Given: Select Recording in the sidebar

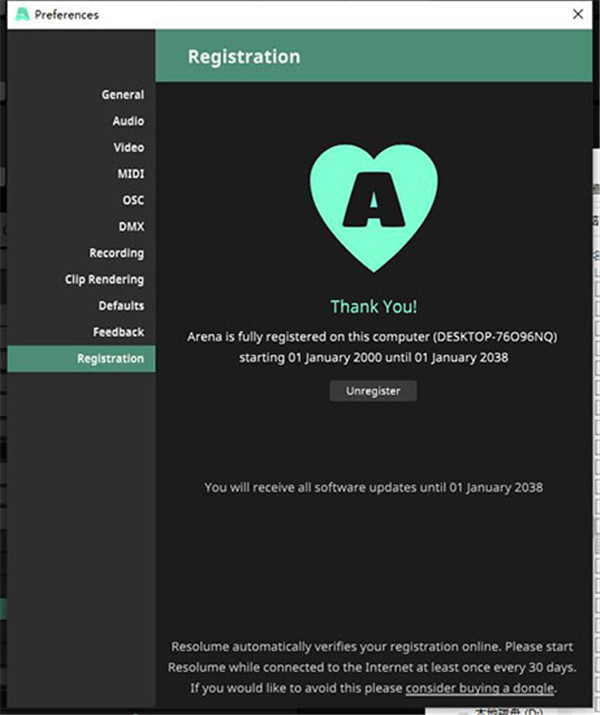Looking at the screenshot, I should pyautogui.click(x=116, y=253).
